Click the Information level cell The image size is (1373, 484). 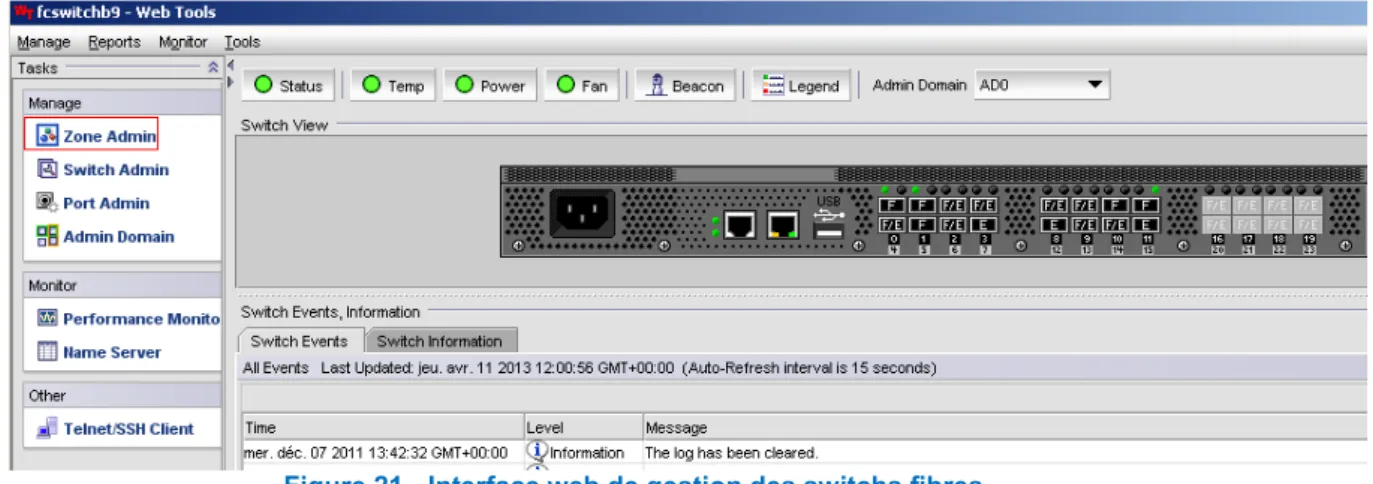pyautogui.click(x=584, y=453)
